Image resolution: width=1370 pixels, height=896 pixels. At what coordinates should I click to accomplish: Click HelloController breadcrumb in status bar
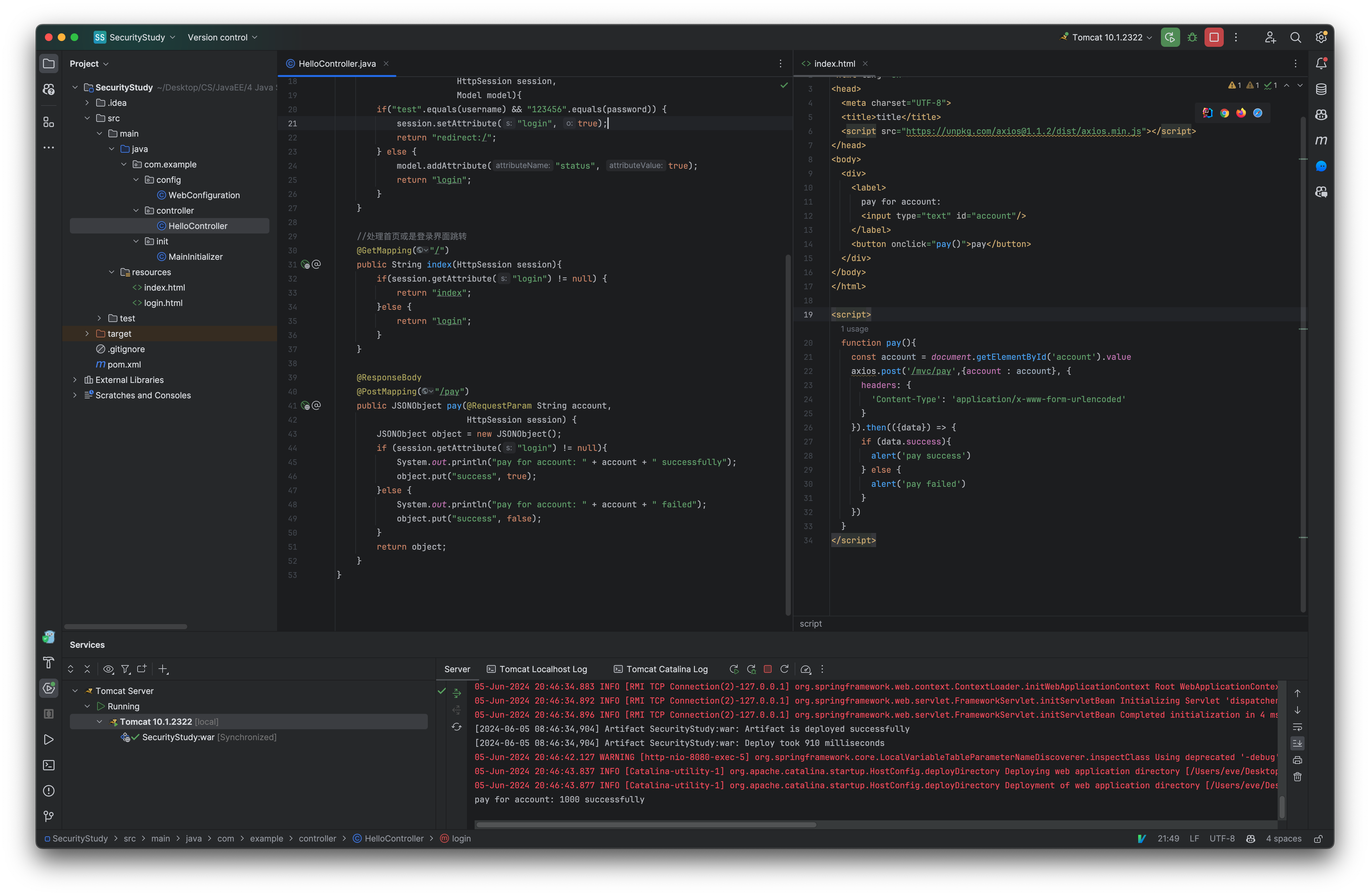(x=388, y=839)
